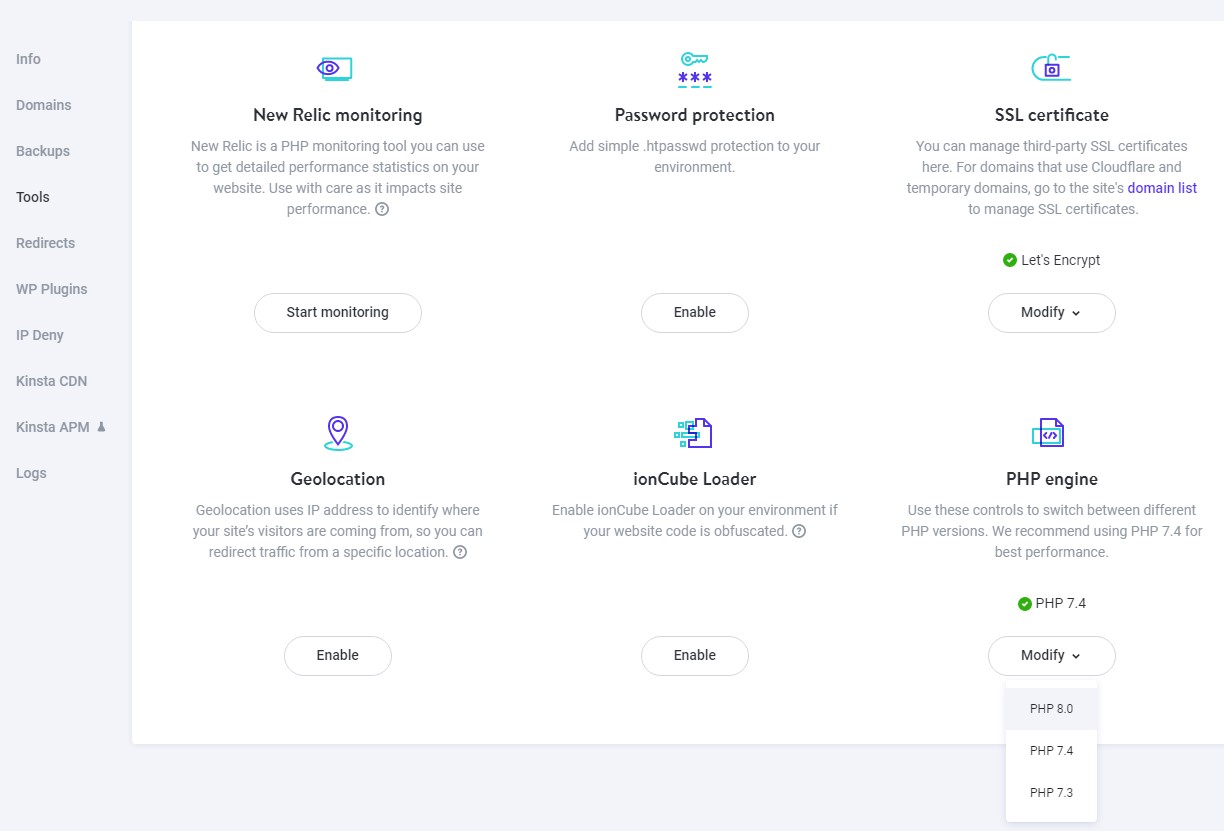This screenshot has width=1224, height=831.
Task: Open the Logs section in sidebar
Action: (31, 473)
